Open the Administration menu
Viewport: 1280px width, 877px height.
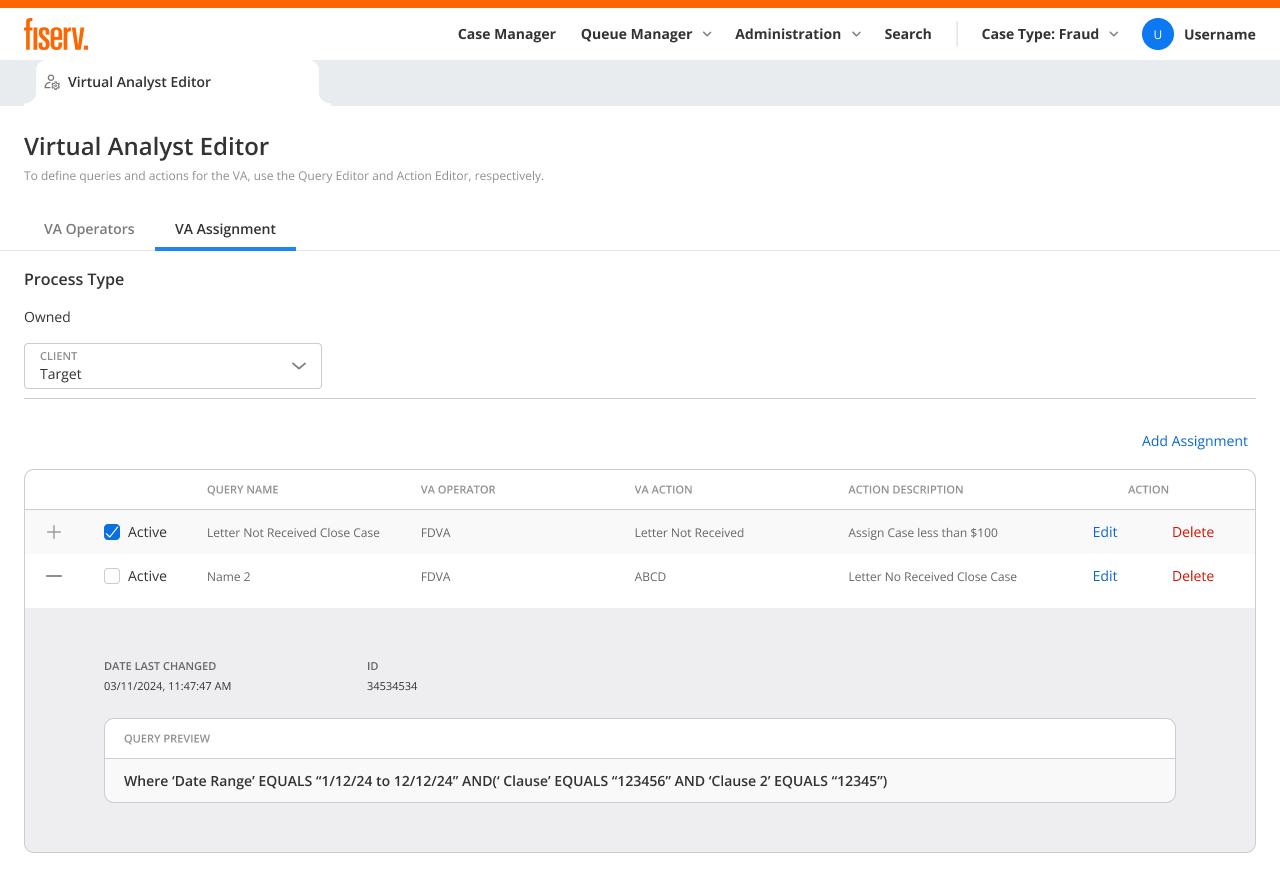coord(798,34)
